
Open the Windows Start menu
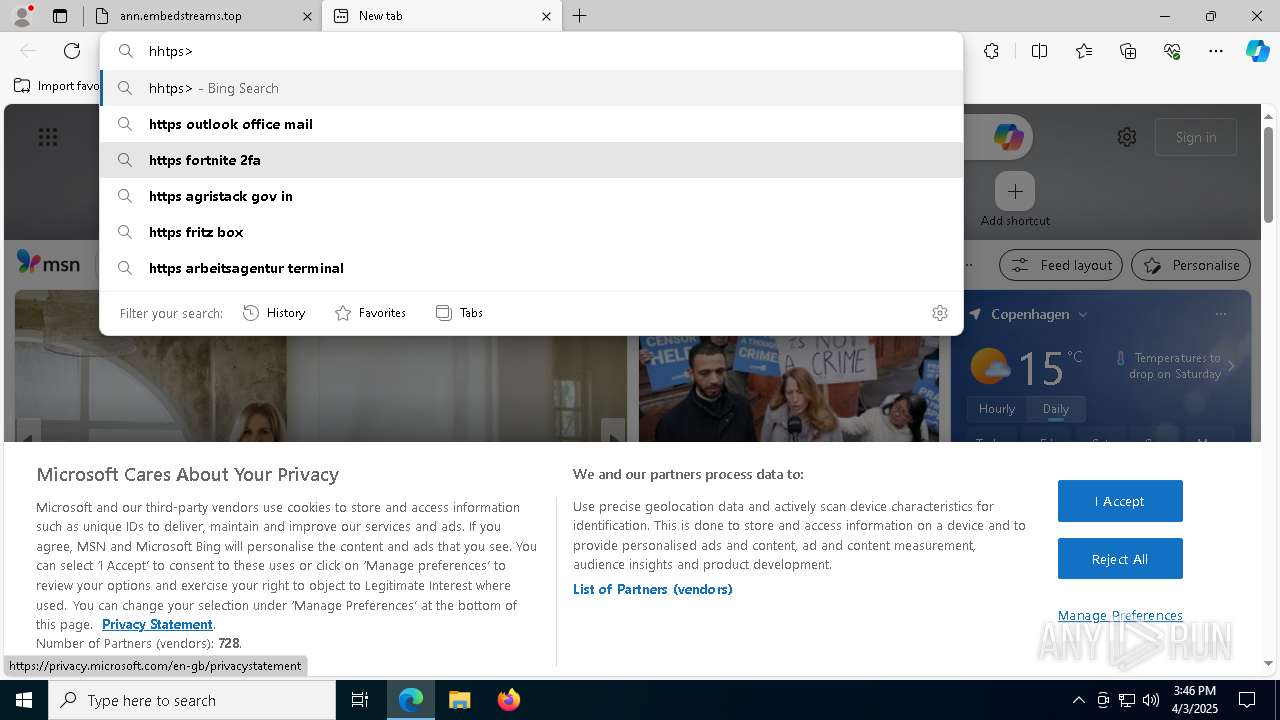click(24, 700)
